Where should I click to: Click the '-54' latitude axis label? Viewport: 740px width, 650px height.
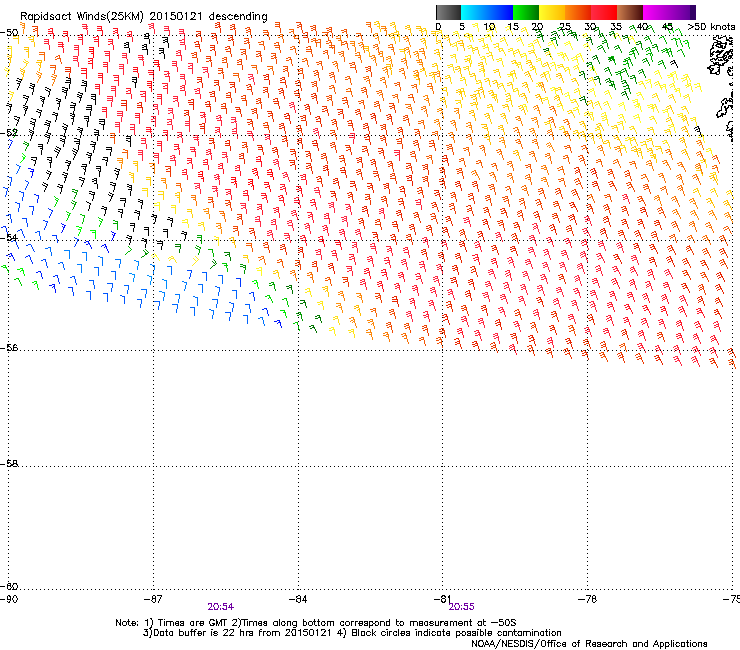pos(9,237)
